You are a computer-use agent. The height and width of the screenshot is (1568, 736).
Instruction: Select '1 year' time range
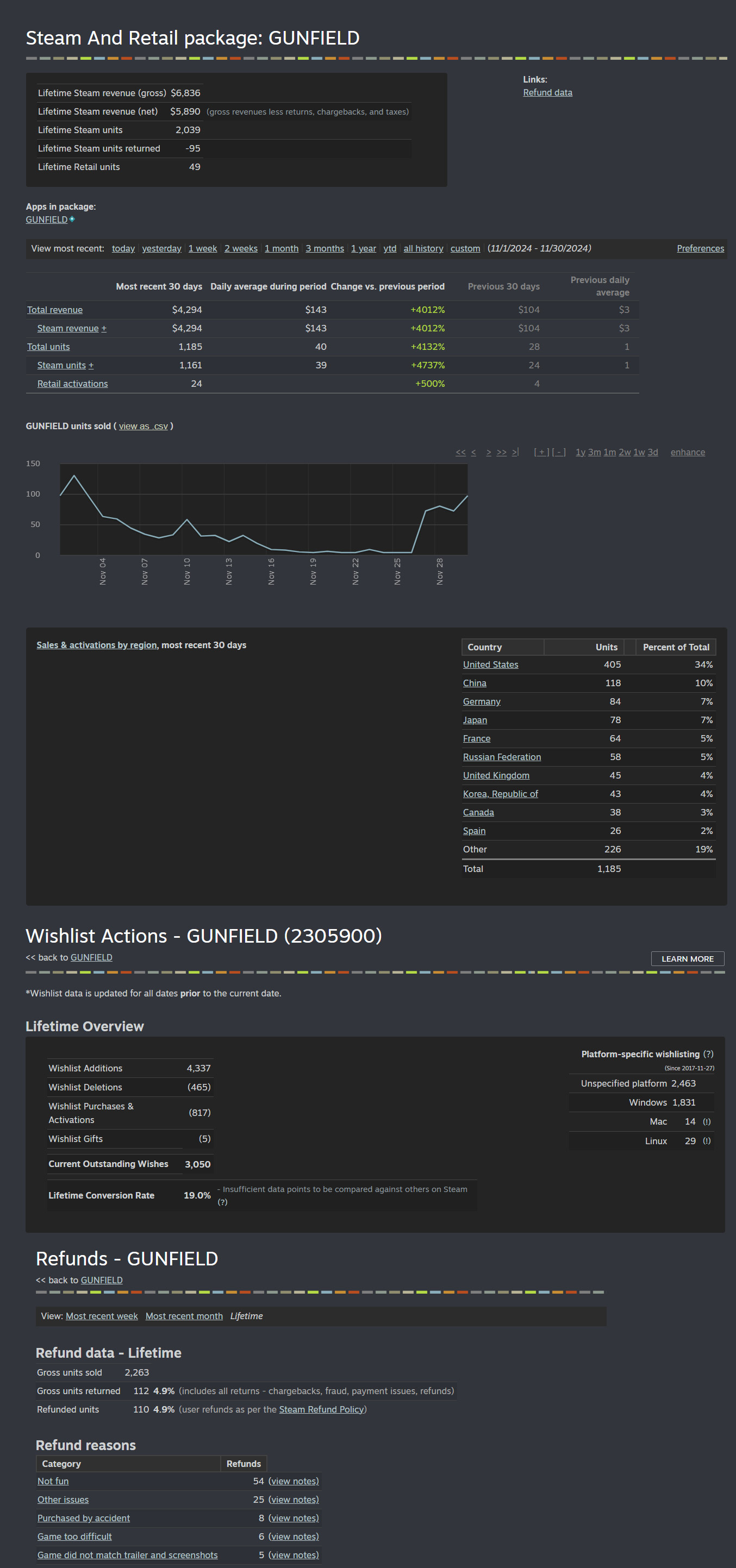click(x=364, y=248)
